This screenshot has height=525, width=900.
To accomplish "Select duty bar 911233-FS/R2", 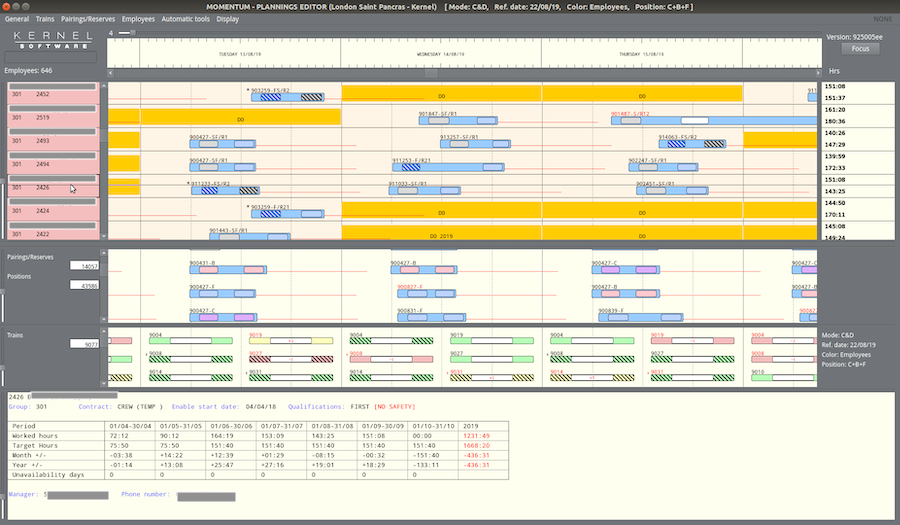I will (225, 190).
